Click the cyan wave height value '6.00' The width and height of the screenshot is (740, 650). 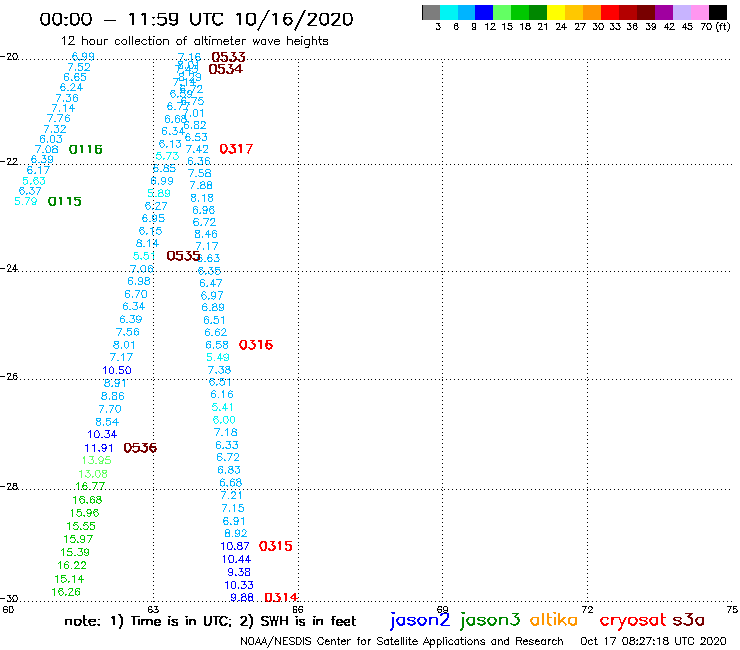(224, 420)
